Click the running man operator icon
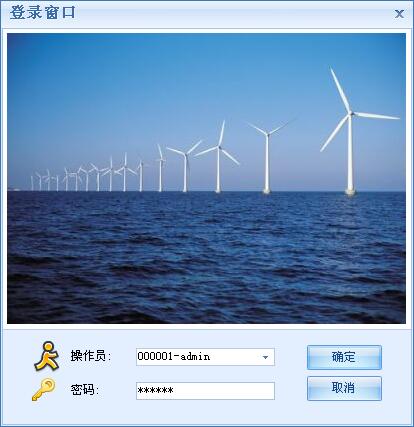 (47, 356)
